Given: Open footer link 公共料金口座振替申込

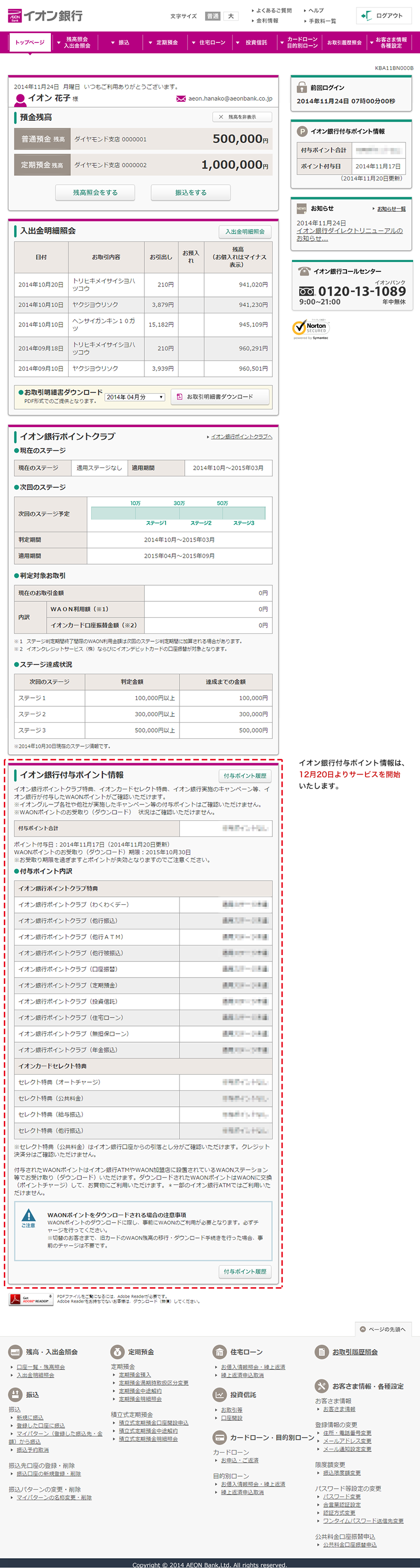Looking at the screenshot, I should tap(350, 1544).
